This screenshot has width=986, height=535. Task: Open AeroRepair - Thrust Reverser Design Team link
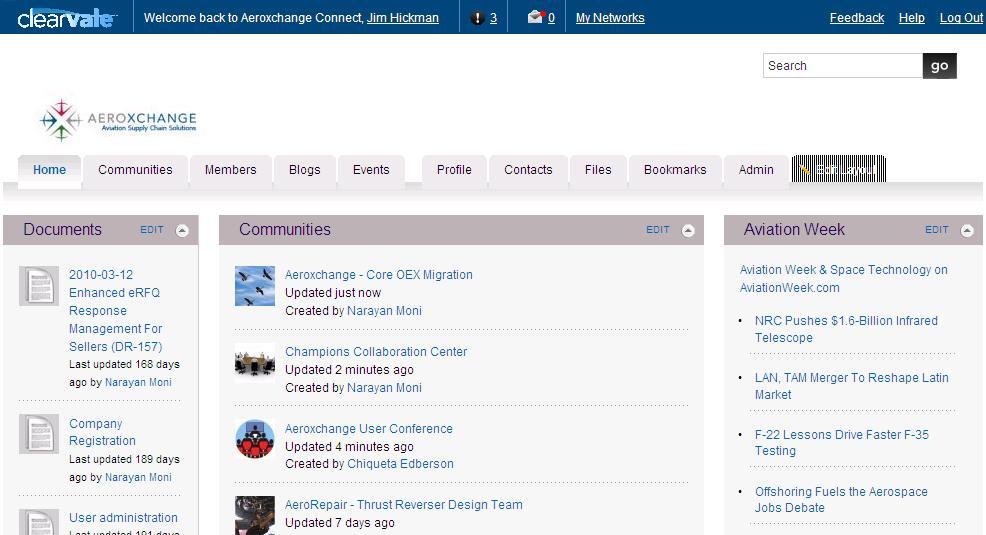point(404,504)
